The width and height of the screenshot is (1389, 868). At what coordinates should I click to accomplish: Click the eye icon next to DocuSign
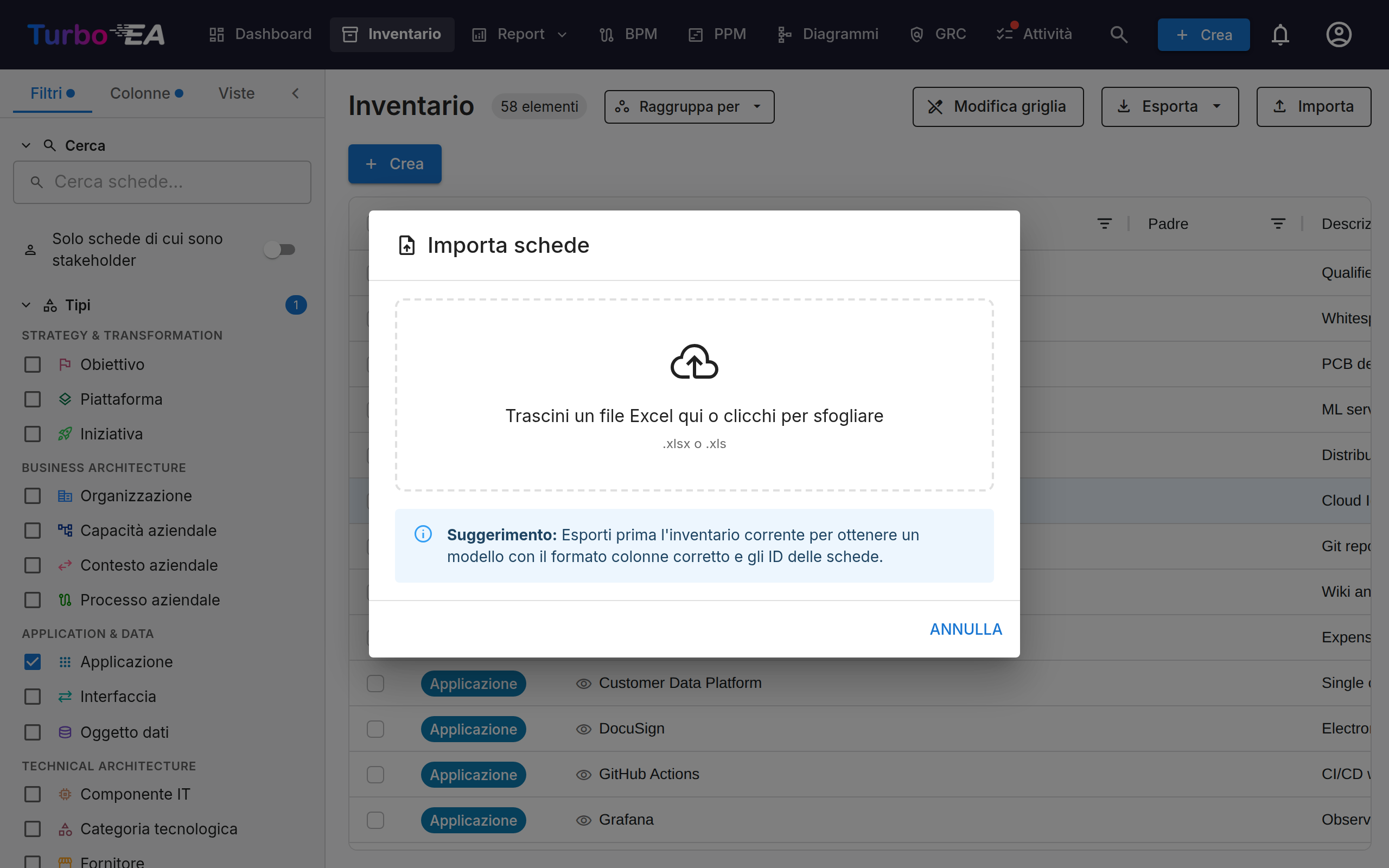click(x=583, y=729)
